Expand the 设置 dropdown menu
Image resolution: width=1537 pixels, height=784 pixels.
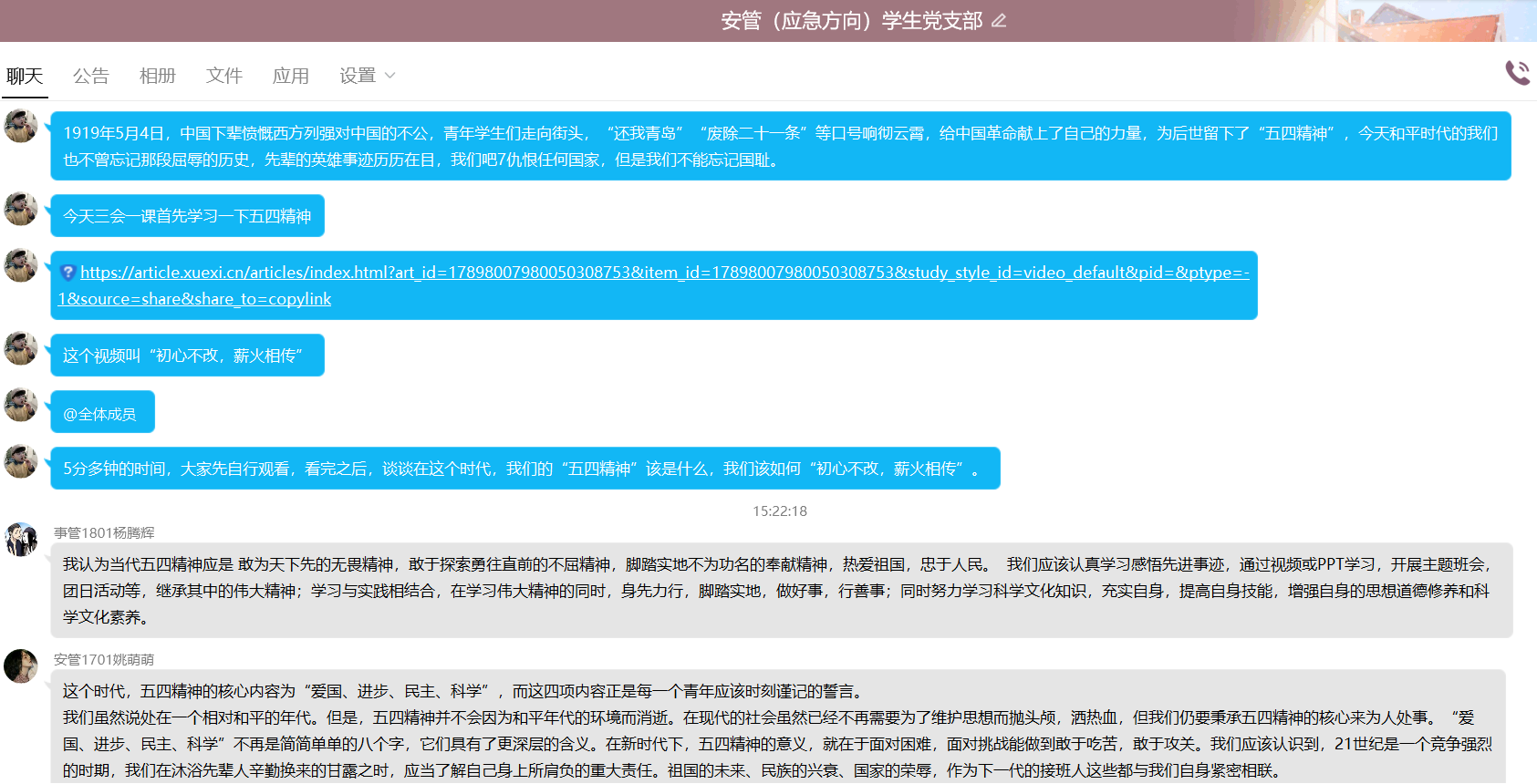[x=358, y=76]
